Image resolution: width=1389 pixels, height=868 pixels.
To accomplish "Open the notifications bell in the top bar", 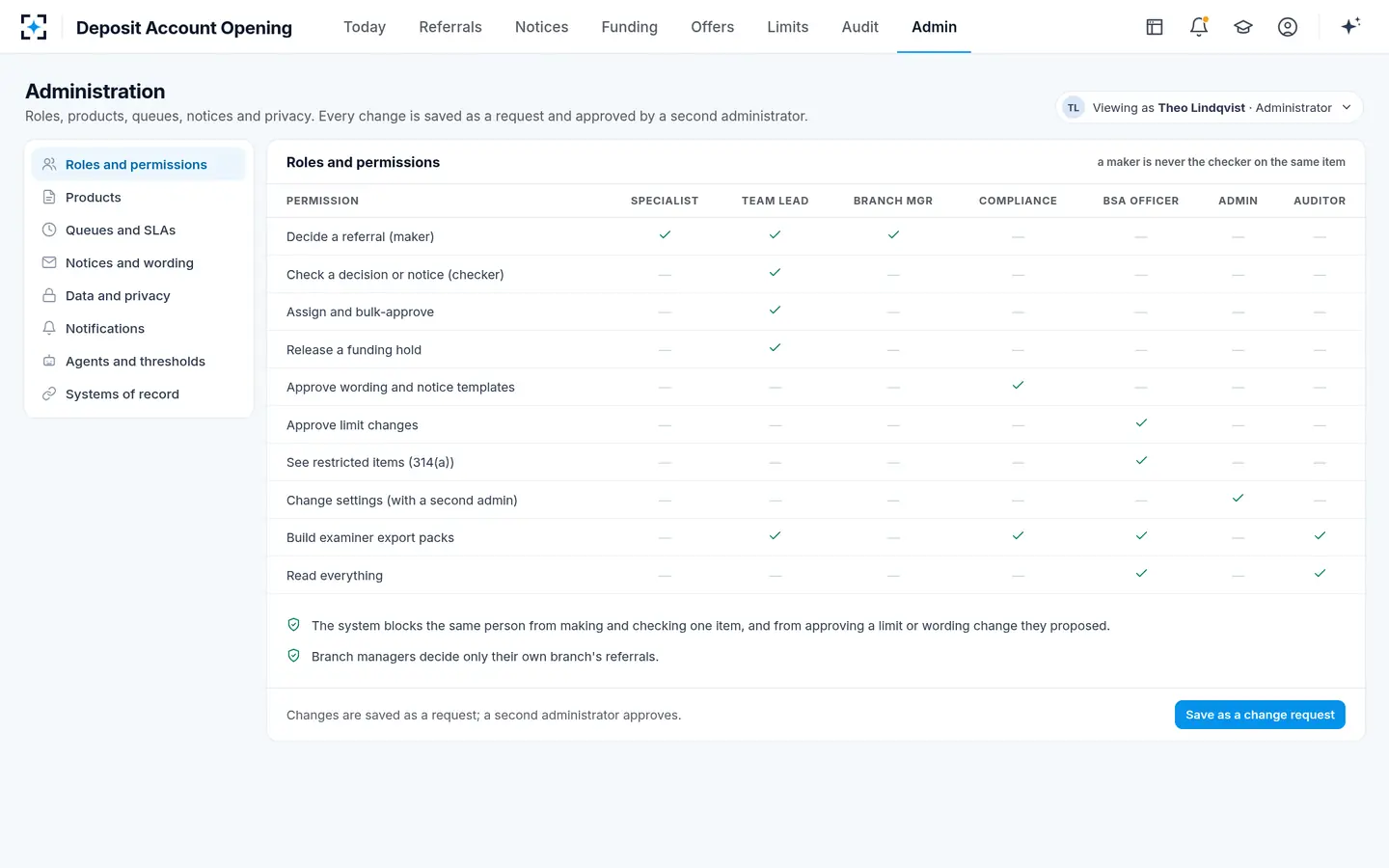I will (x=1199, y=27).
